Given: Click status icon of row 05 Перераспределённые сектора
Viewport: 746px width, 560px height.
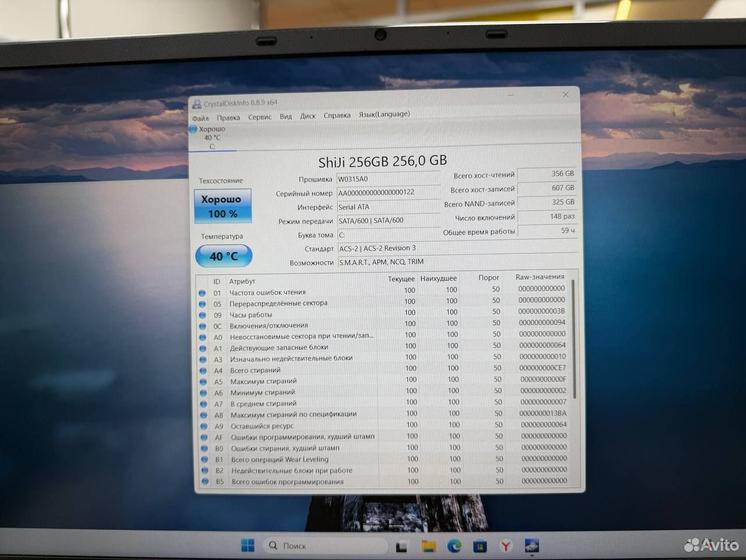Looking at the screenshot, I should 202,304.
